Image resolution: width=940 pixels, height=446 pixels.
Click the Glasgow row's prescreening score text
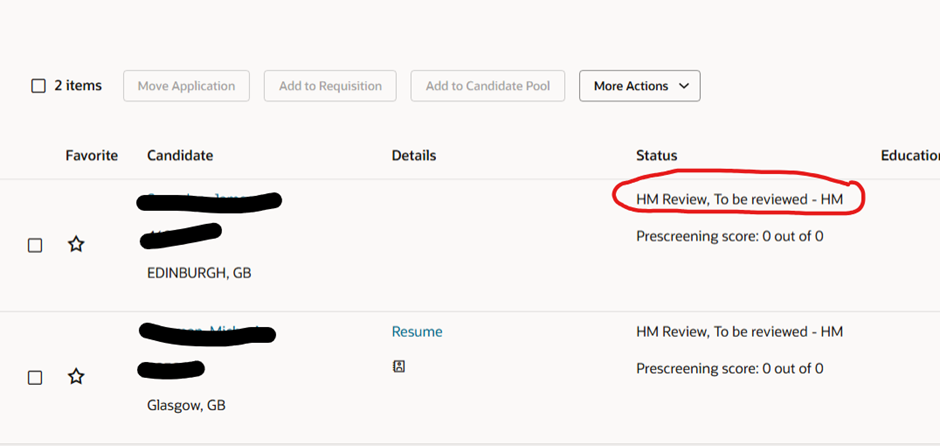tap(730, 369)
